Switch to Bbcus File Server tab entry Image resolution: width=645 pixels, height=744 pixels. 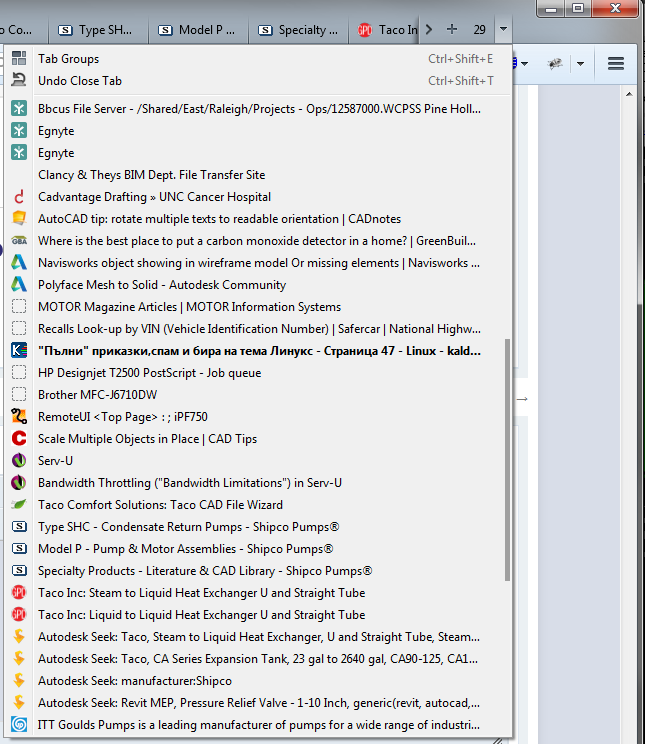click(258, 109)
